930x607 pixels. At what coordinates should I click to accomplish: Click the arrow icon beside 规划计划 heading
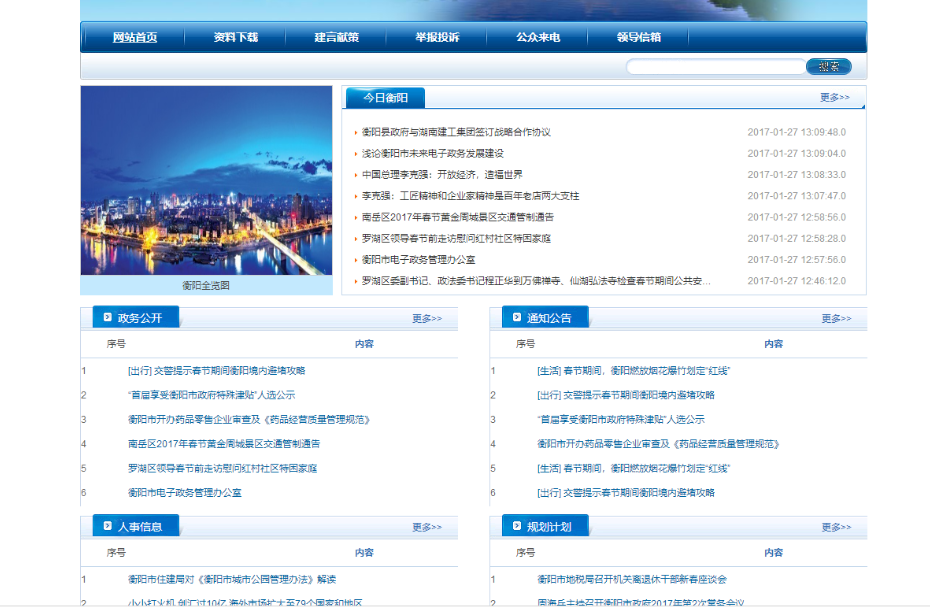click(517, 526)
